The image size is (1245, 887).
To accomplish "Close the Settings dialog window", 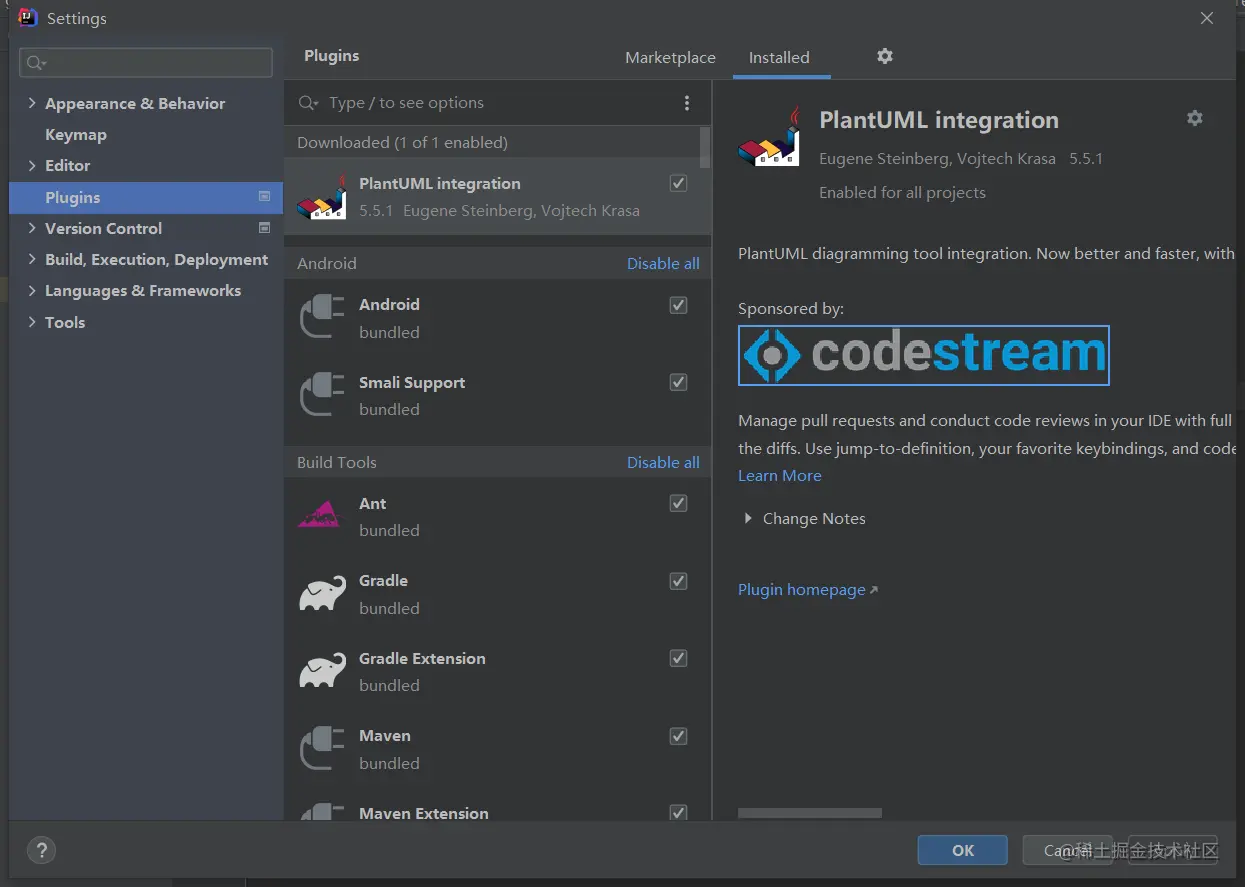I will pos(1207,18).
